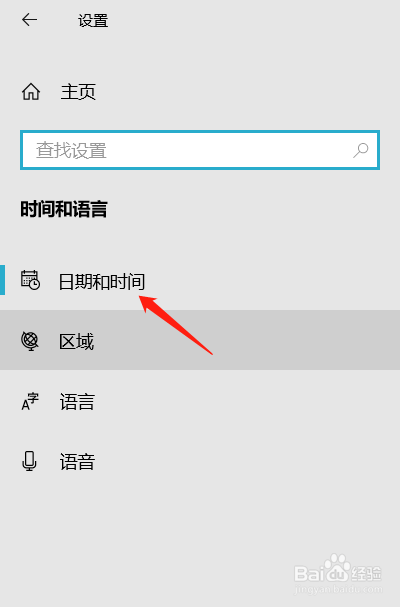Click the jingyan.baidu.com watermark text

[x=338, y=590]
